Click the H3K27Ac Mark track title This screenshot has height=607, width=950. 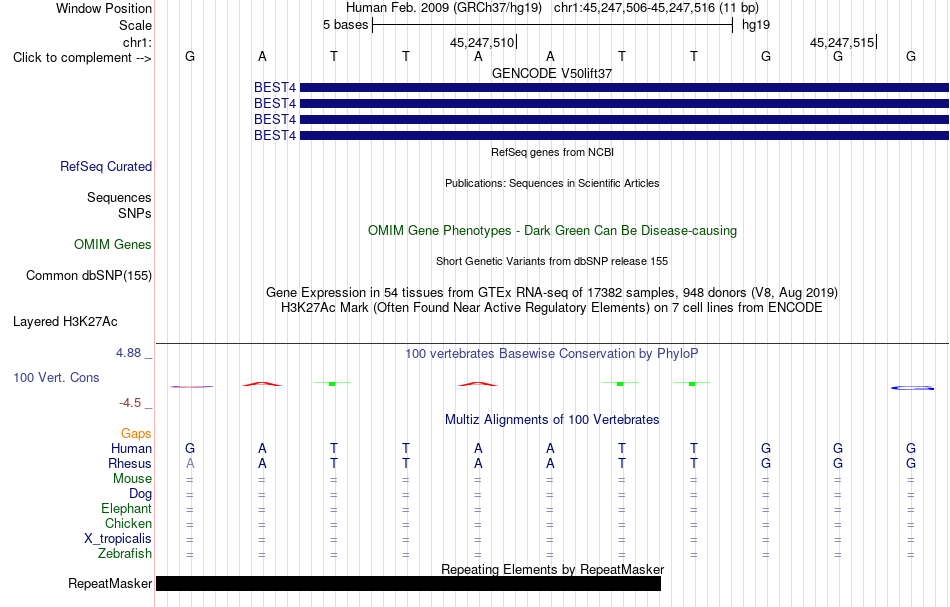pos(552,308)
